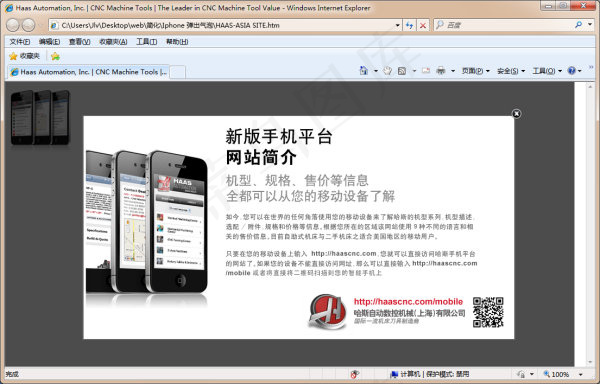The image size is (600, 384).
Task: Click the search magnifier button
Action: pos(578,25)
